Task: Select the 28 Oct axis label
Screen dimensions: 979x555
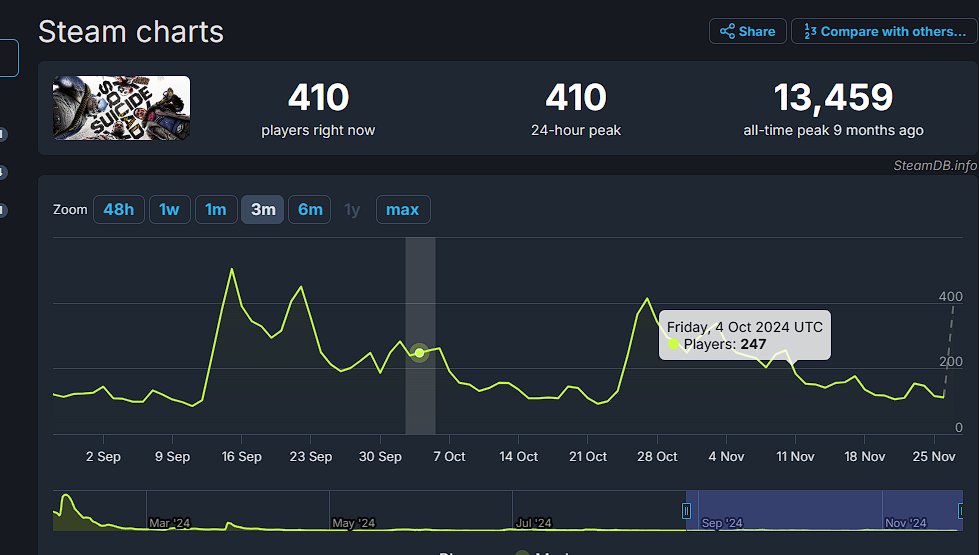Action: click(x=657, y=456)
